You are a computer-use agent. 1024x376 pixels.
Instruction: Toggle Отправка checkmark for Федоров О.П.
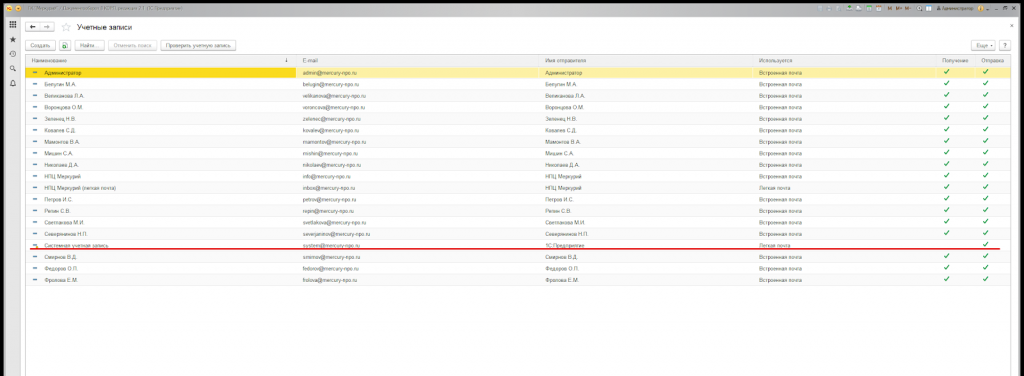coord(985,267)
